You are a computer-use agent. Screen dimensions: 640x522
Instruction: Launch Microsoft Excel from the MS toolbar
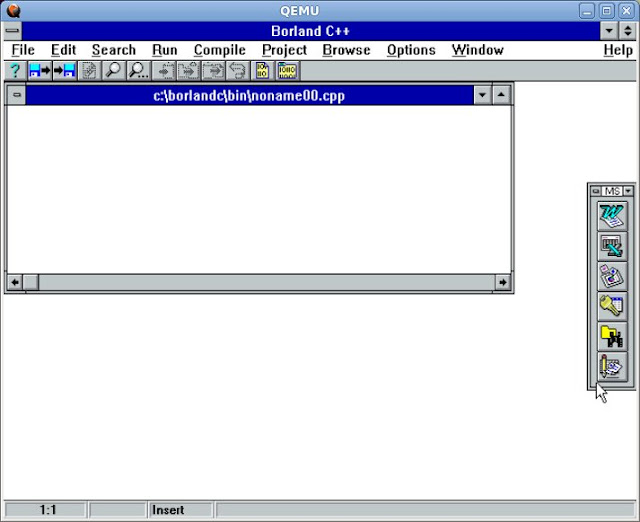pyautogui.click(x=612, y=247)
